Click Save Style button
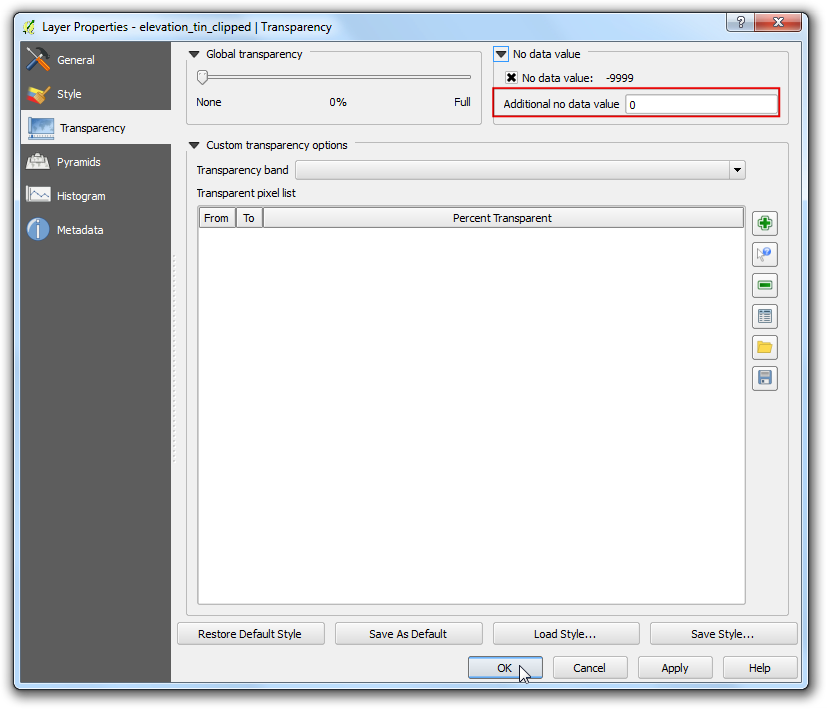 [x=723, y=634]
